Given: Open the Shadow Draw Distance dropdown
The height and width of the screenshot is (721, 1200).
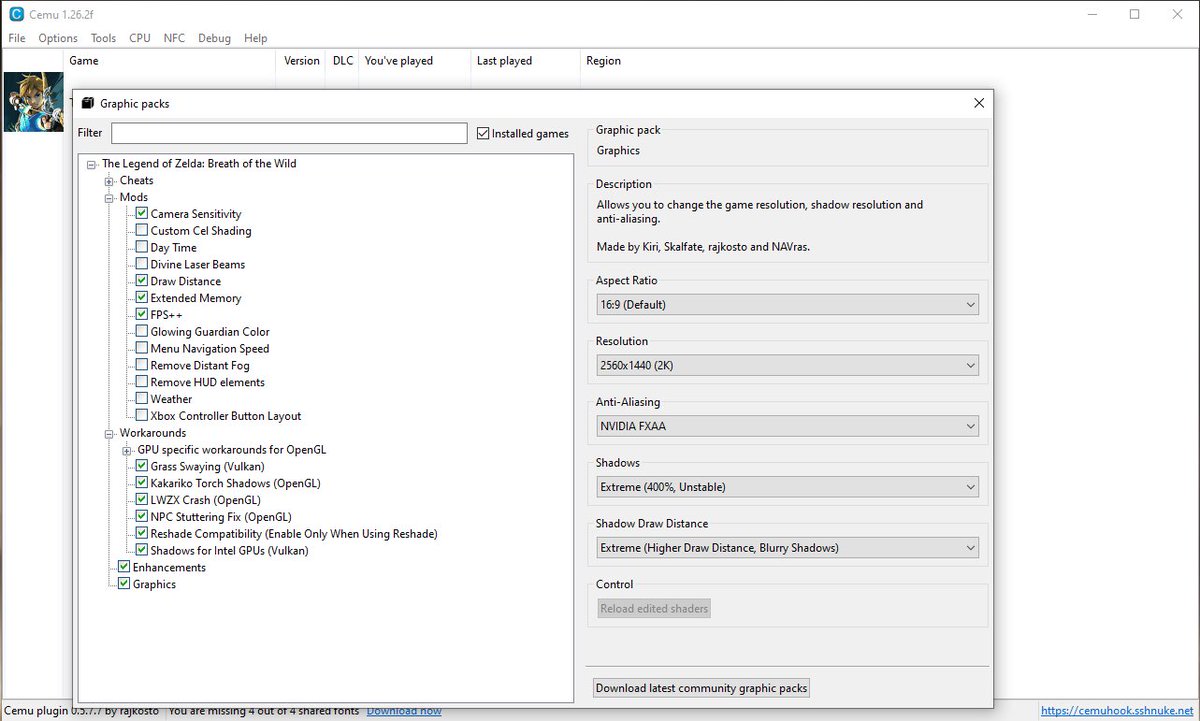Looking at the screenshot, I should click(x=787, y=548).
